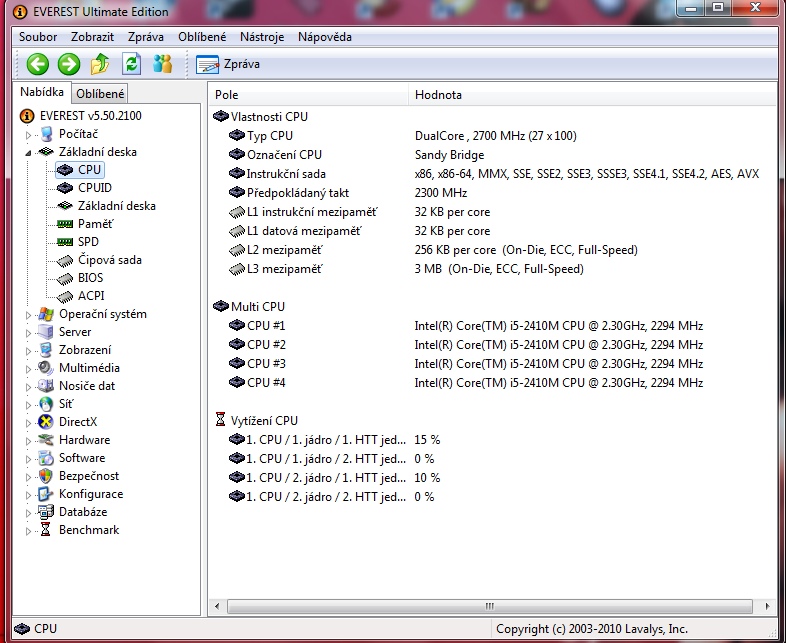Click the DirectX yellow X icon
786x643 pixels.
point(46,422)
